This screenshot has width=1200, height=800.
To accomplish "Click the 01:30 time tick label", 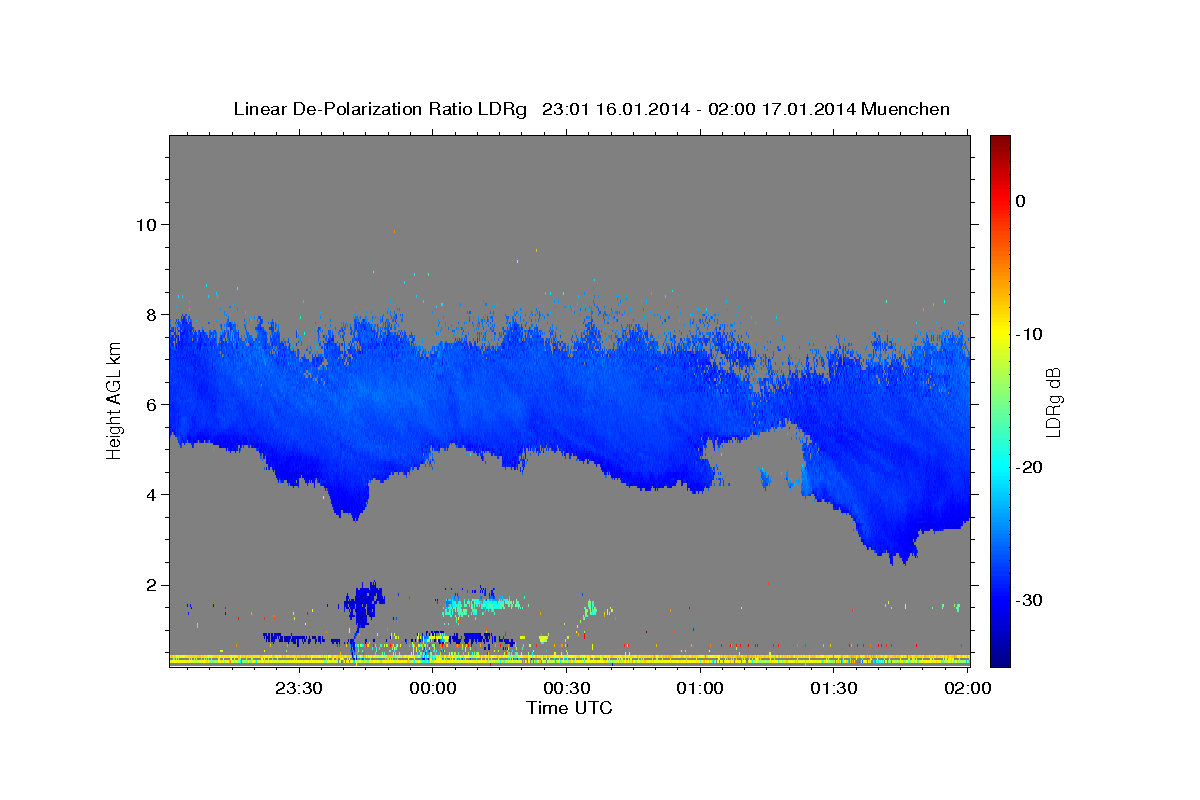I will [x=833, y=688].
